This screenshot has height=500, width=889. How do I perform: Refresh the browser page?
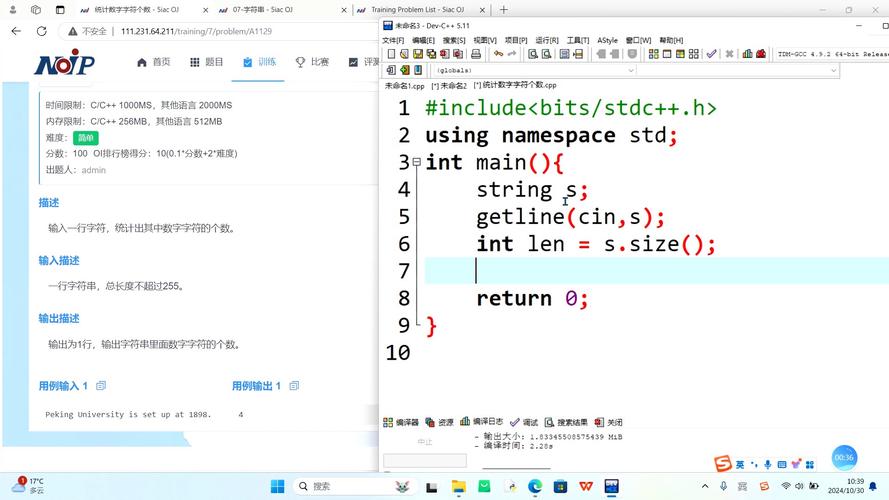point(68,31)
